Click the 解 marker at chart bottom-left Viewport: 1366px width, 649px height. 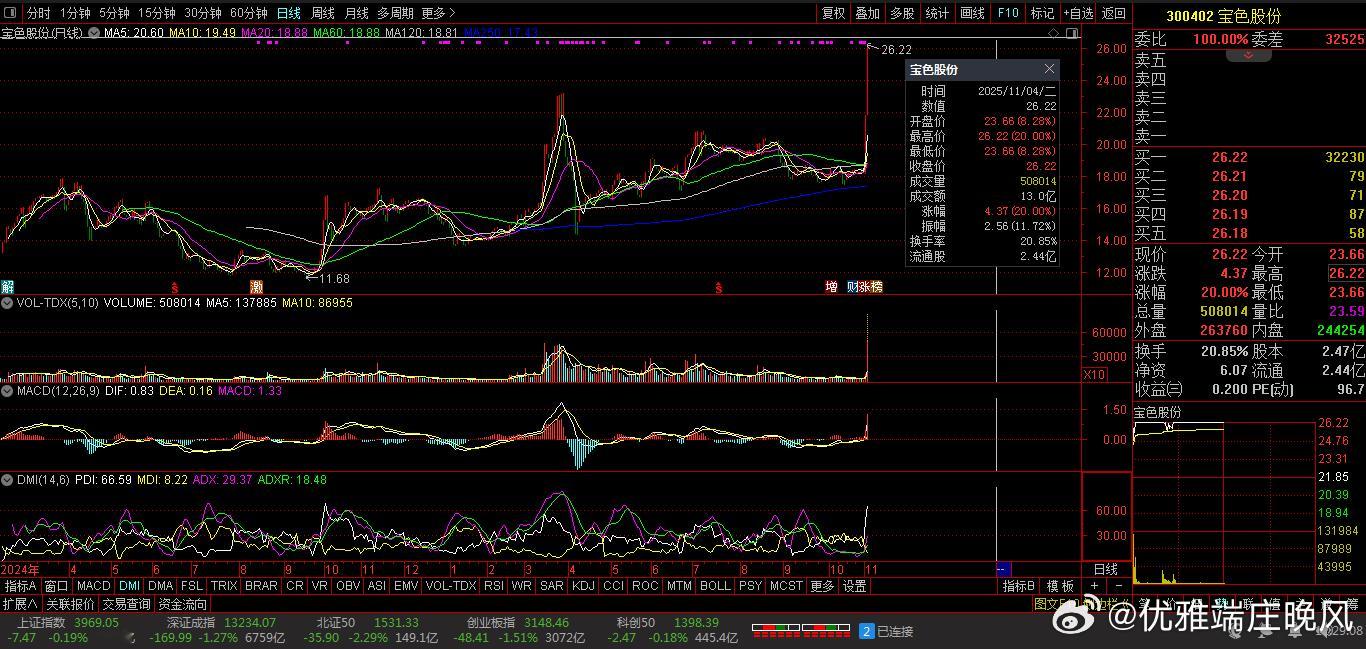click(7, 287)
